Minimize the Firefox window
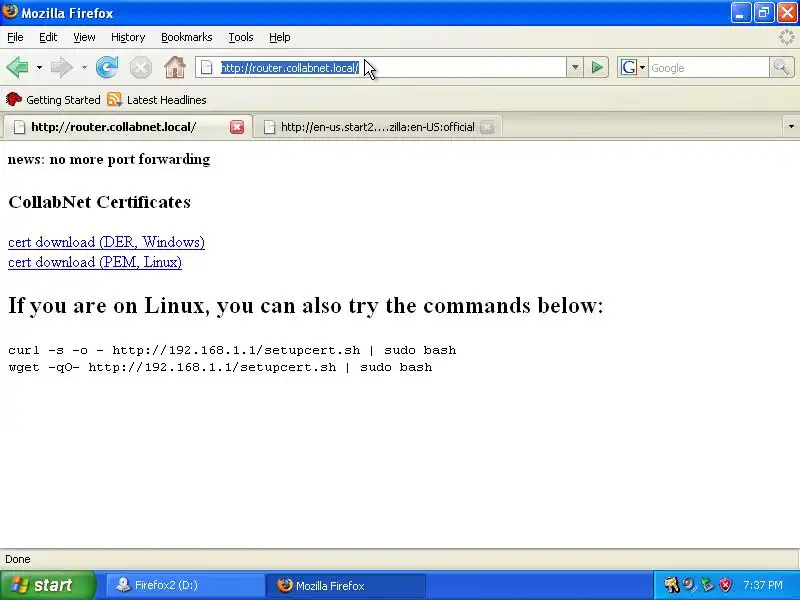This screenshot has height=600, width=800. click(x=740, y=13)
